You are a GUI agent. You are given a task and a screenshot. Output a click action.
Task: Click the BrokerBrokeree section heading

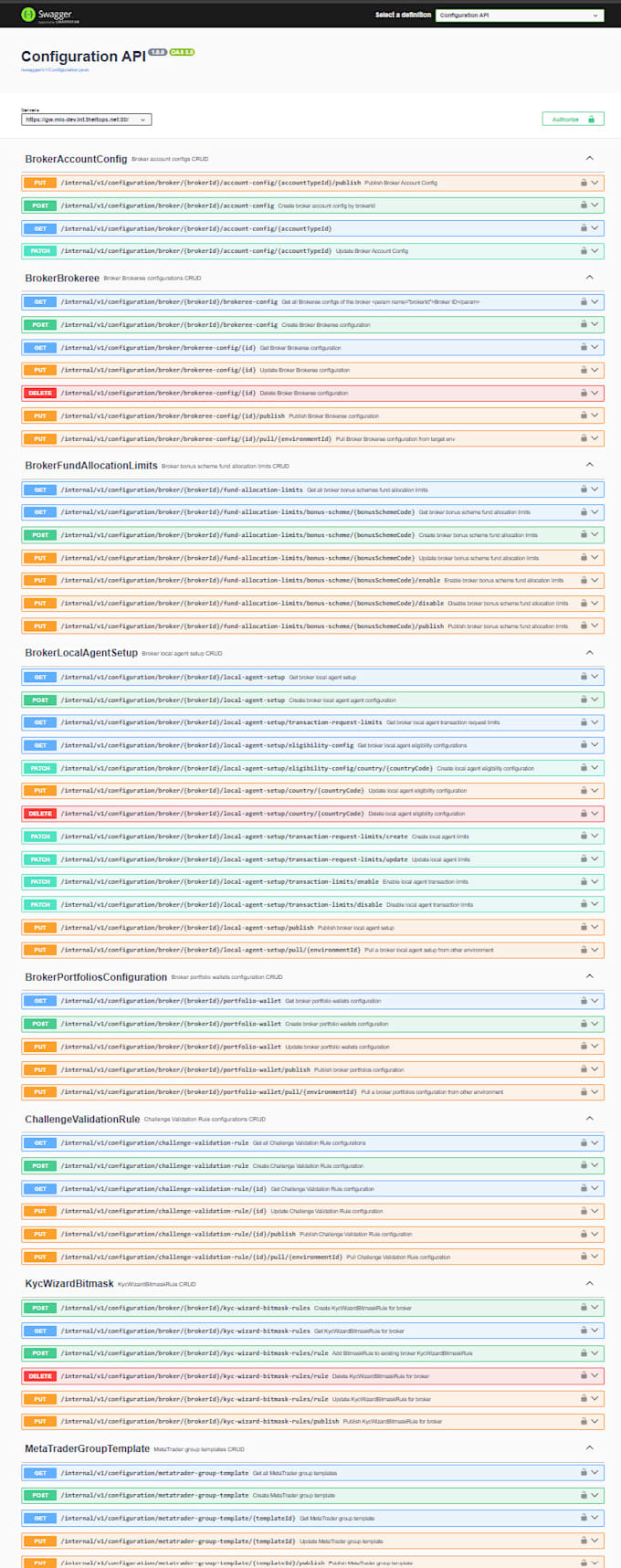point(62,278)
